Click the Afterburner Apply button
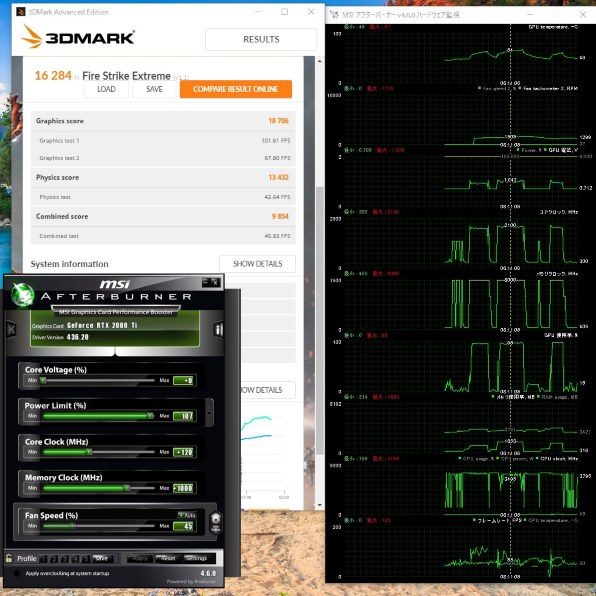 click(139, 558)
